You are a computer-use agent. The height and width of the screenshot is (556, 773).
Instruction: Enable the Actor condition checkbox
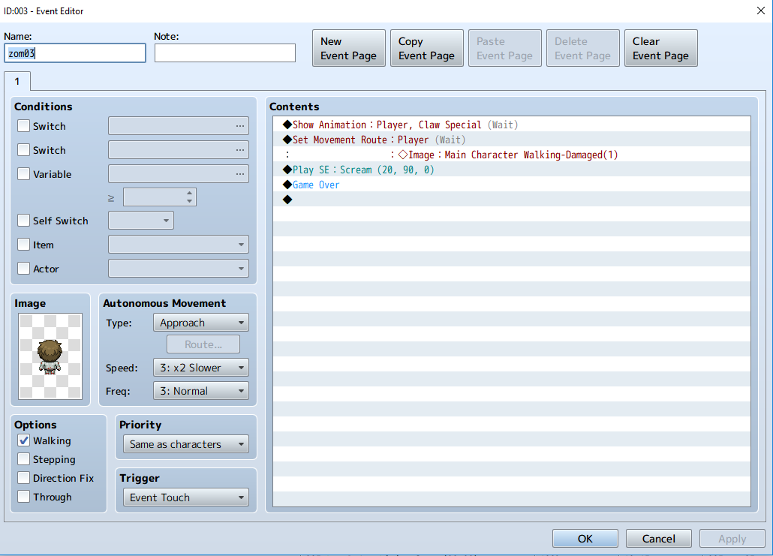point(23,269)
